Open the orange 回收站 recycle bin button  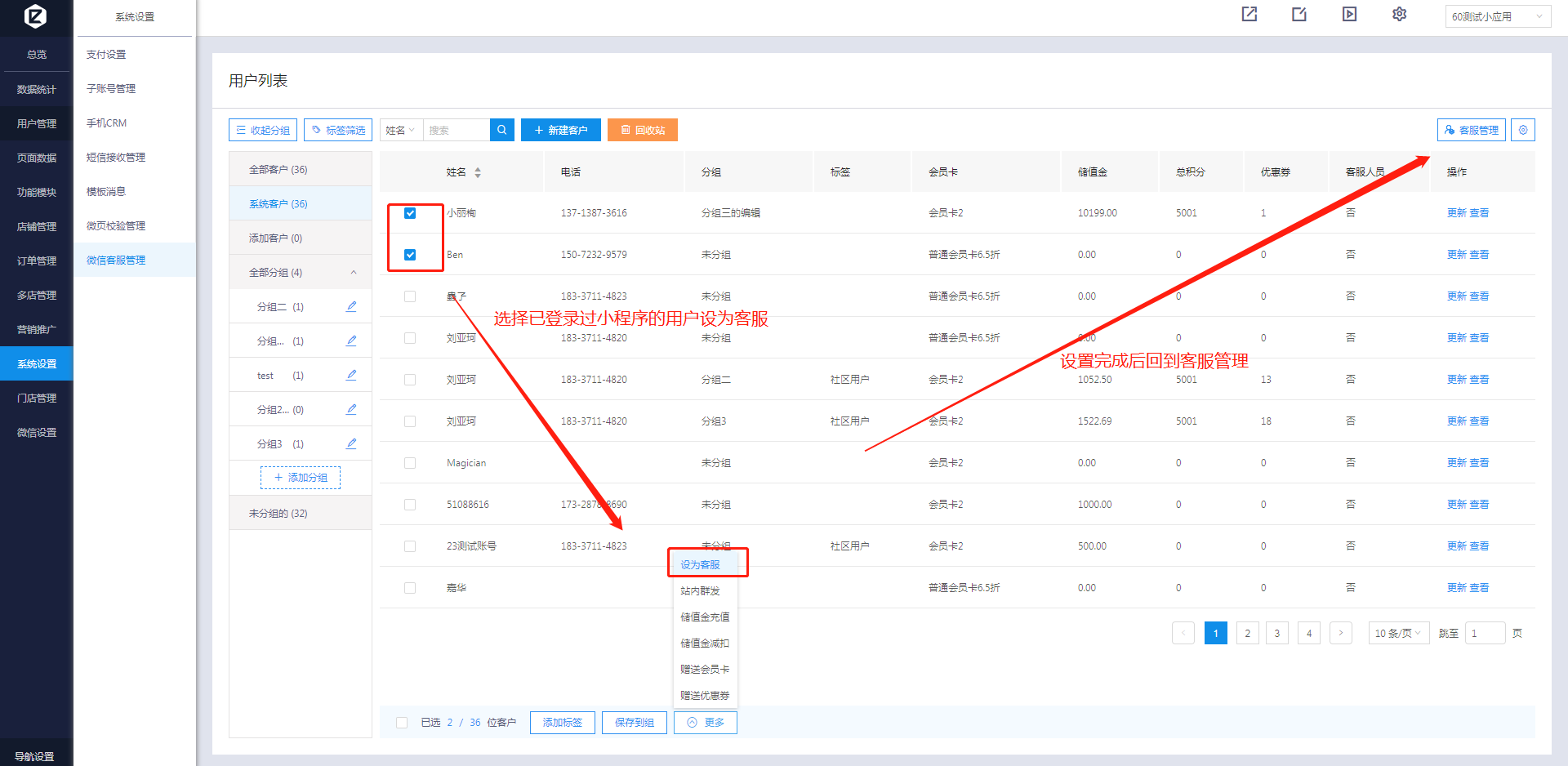642,130
